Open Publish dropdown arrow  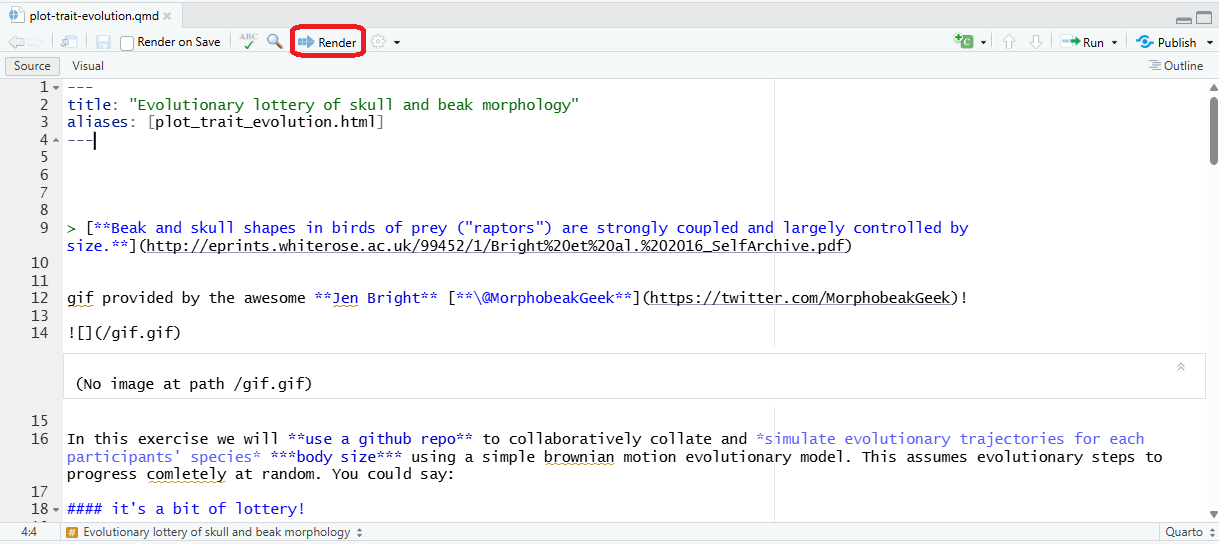pos(1210,43)
